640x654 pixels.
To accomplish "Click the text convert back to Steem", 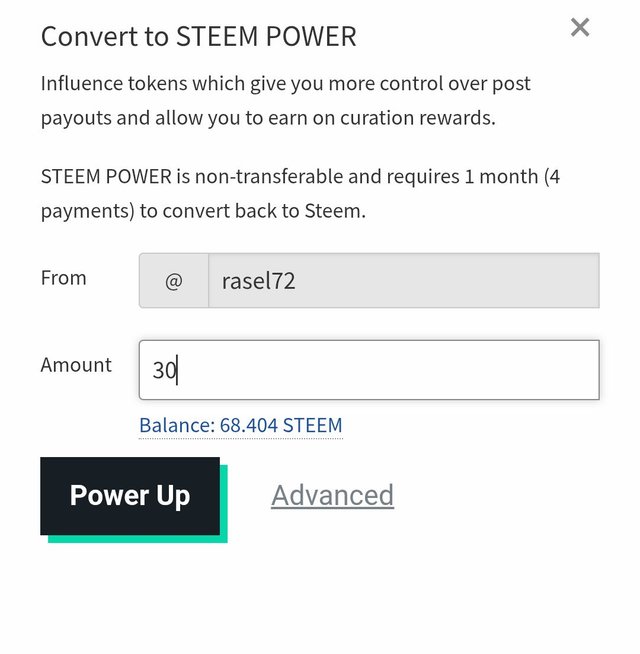I will pos(264,211).
